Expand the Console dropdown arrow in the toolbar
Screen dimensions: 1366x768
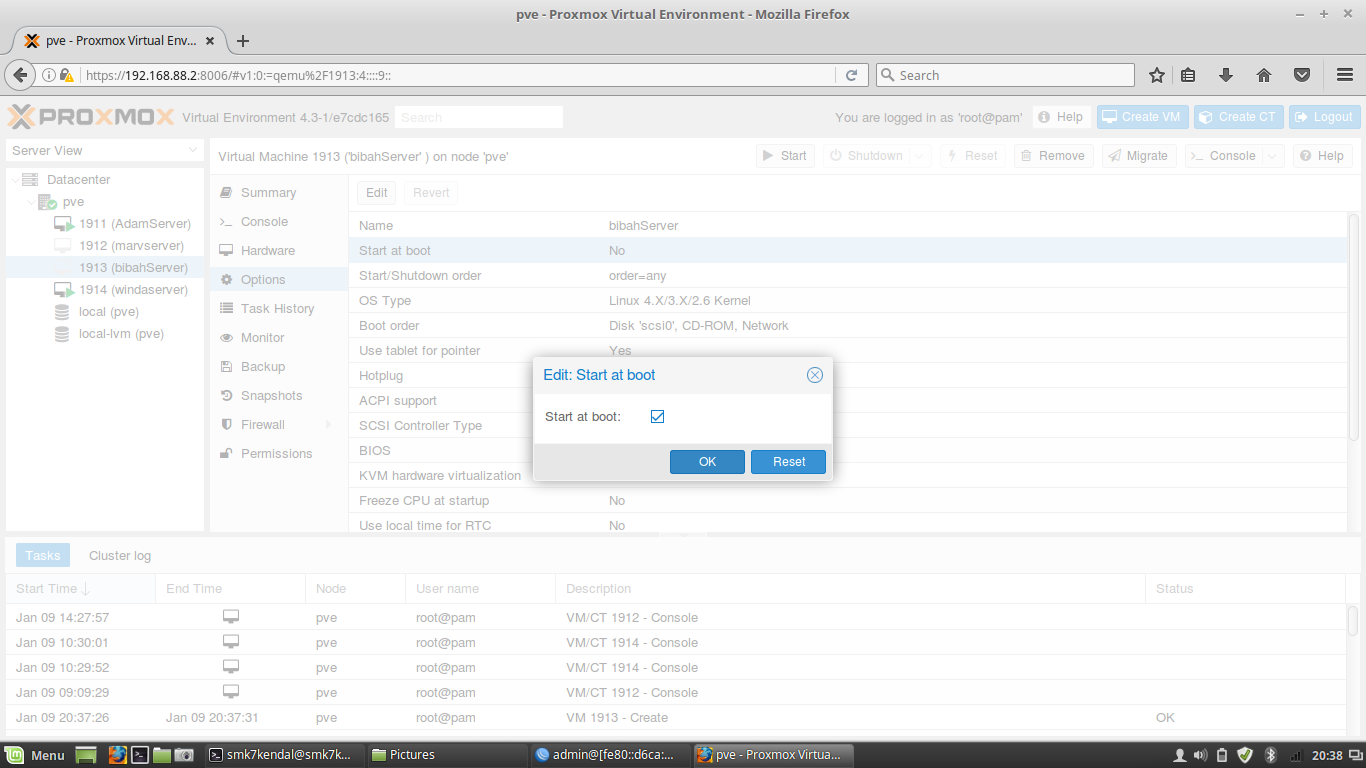point(1273,156)
